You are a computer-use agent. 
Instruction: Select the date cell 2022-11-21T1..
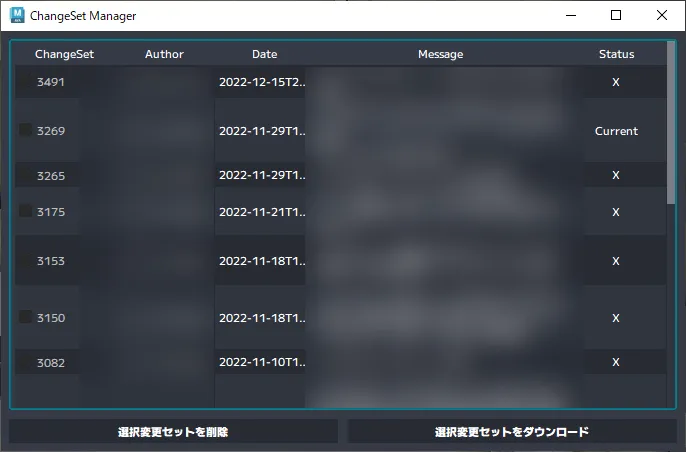pos(260,212)
